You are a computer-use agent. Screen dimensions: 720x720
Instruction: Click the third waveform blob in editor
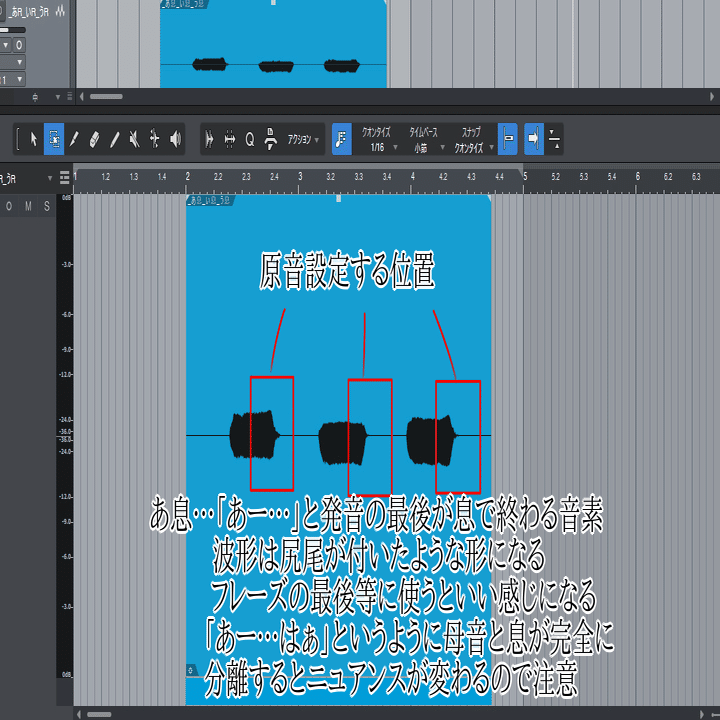(x=431, y=439)
